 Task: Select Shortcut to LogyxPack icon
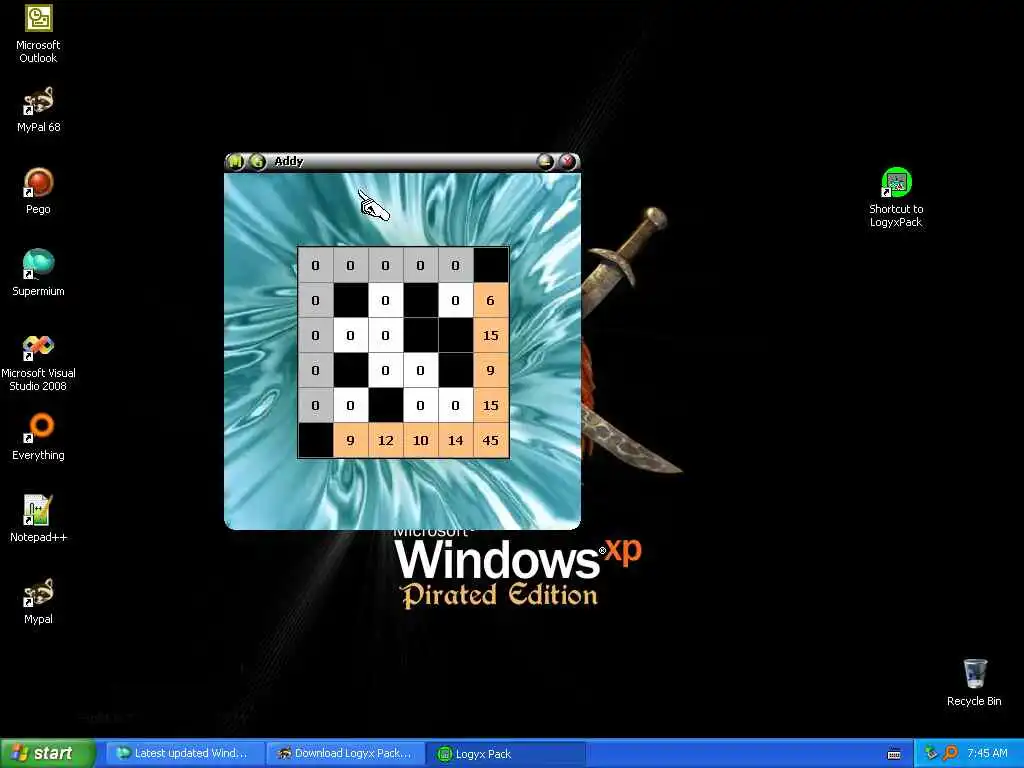click(896, 198)
